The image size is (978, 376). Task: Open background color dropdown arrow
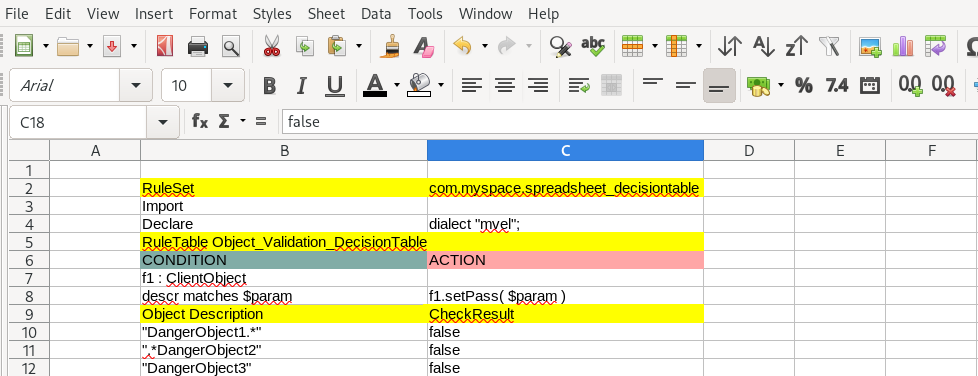click(x=441, y=85)
